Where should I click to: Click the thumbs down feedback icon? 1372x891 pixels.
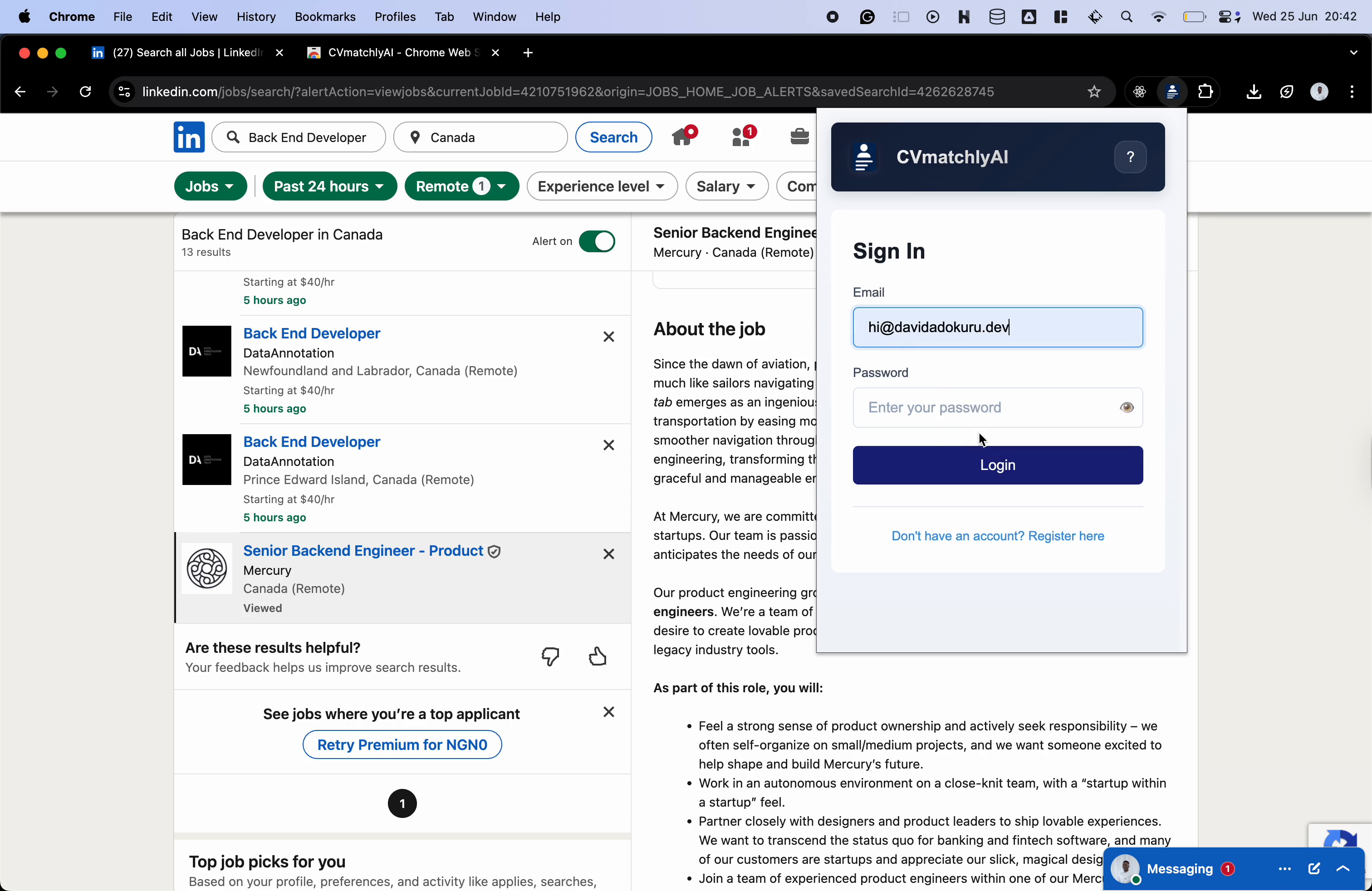click(x=550, y=656)
